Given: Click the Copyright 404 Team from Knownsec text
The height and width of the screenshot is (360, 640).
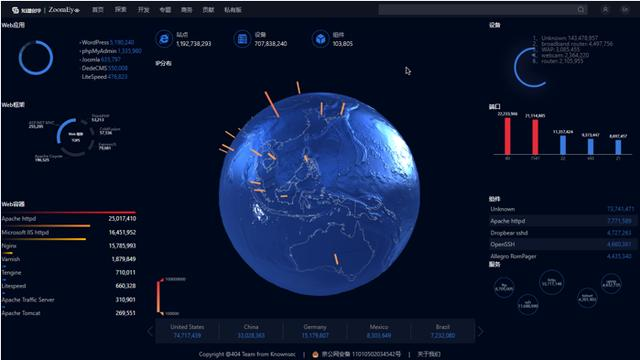Looking at the screenshot, I should [247, 354].
